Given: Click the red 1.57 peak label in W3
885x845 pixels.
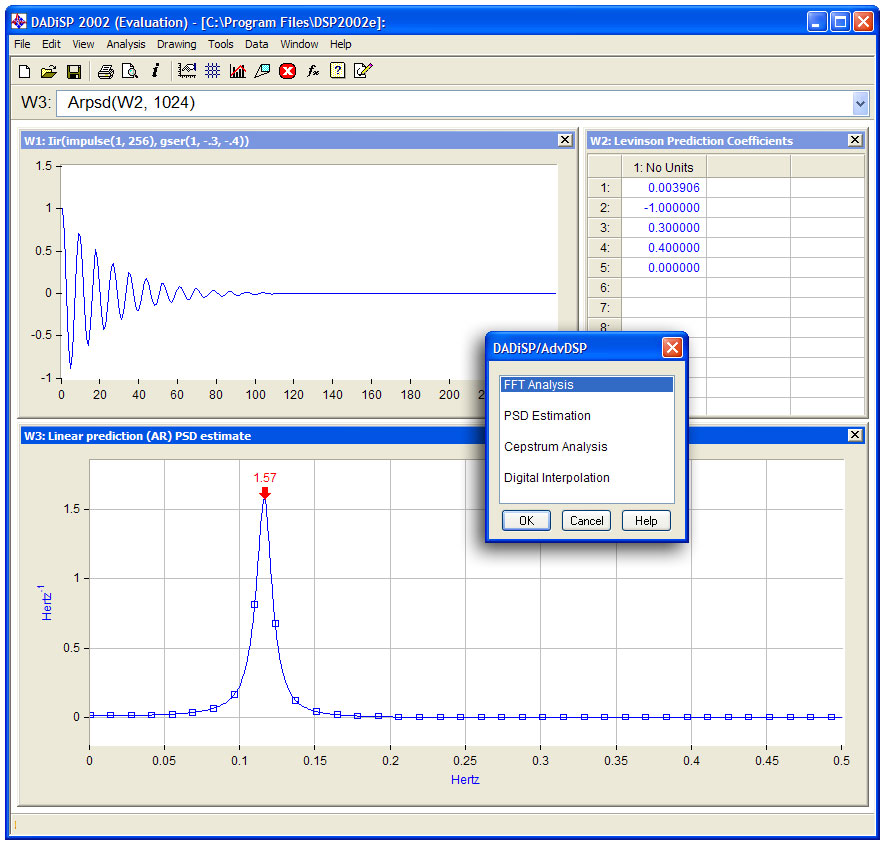Looking at the screenshot, I should (265, 478).
